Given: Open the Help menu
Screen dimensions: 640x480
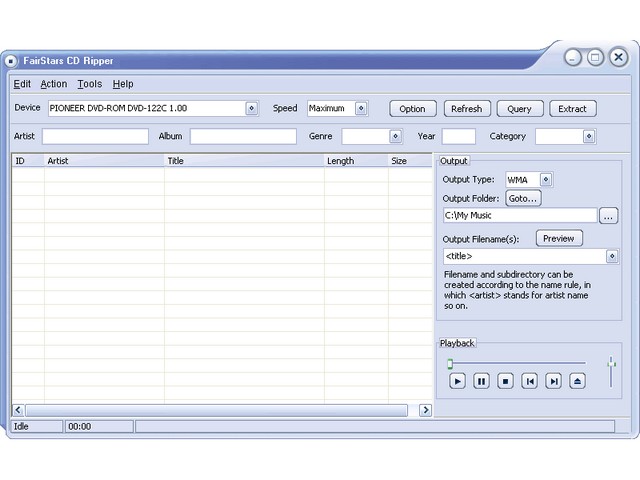Looking at the screenshot, I should (x=123, y=84).
